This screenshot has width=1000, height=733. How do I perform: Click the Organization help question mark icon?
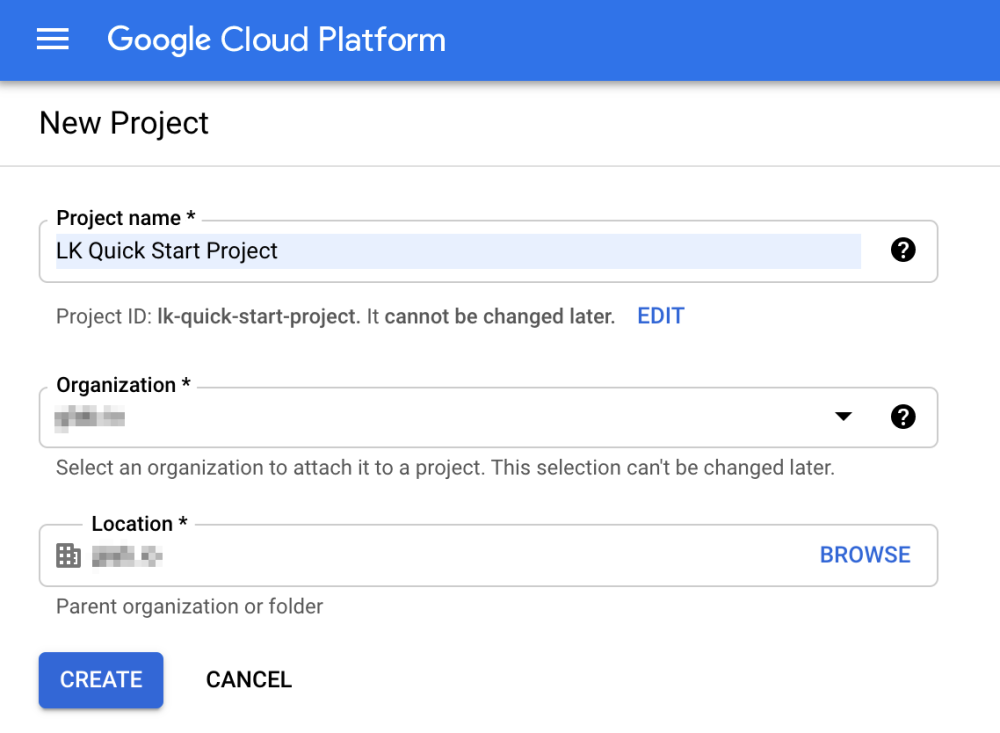[x=902, y=417]
